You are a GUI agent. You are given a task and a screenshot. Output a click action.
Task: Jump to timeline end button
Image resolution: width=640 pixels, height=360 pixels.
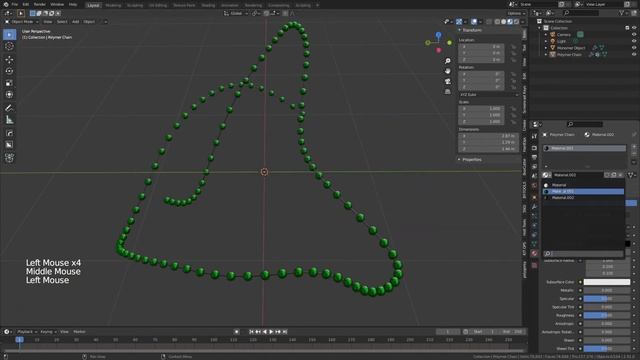coord(285,332)
